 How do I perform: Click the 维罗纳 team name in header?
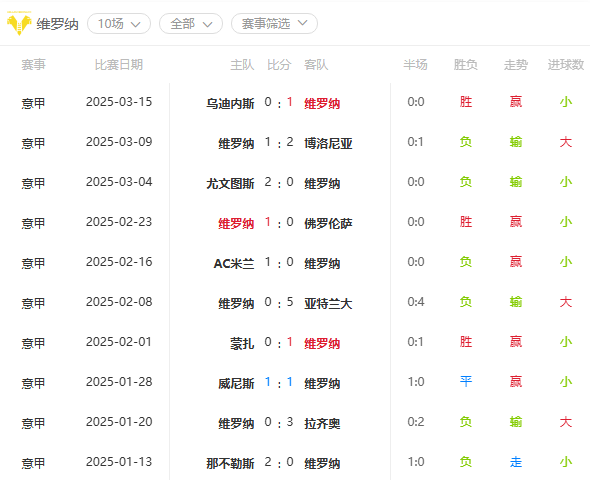(57, 24)
